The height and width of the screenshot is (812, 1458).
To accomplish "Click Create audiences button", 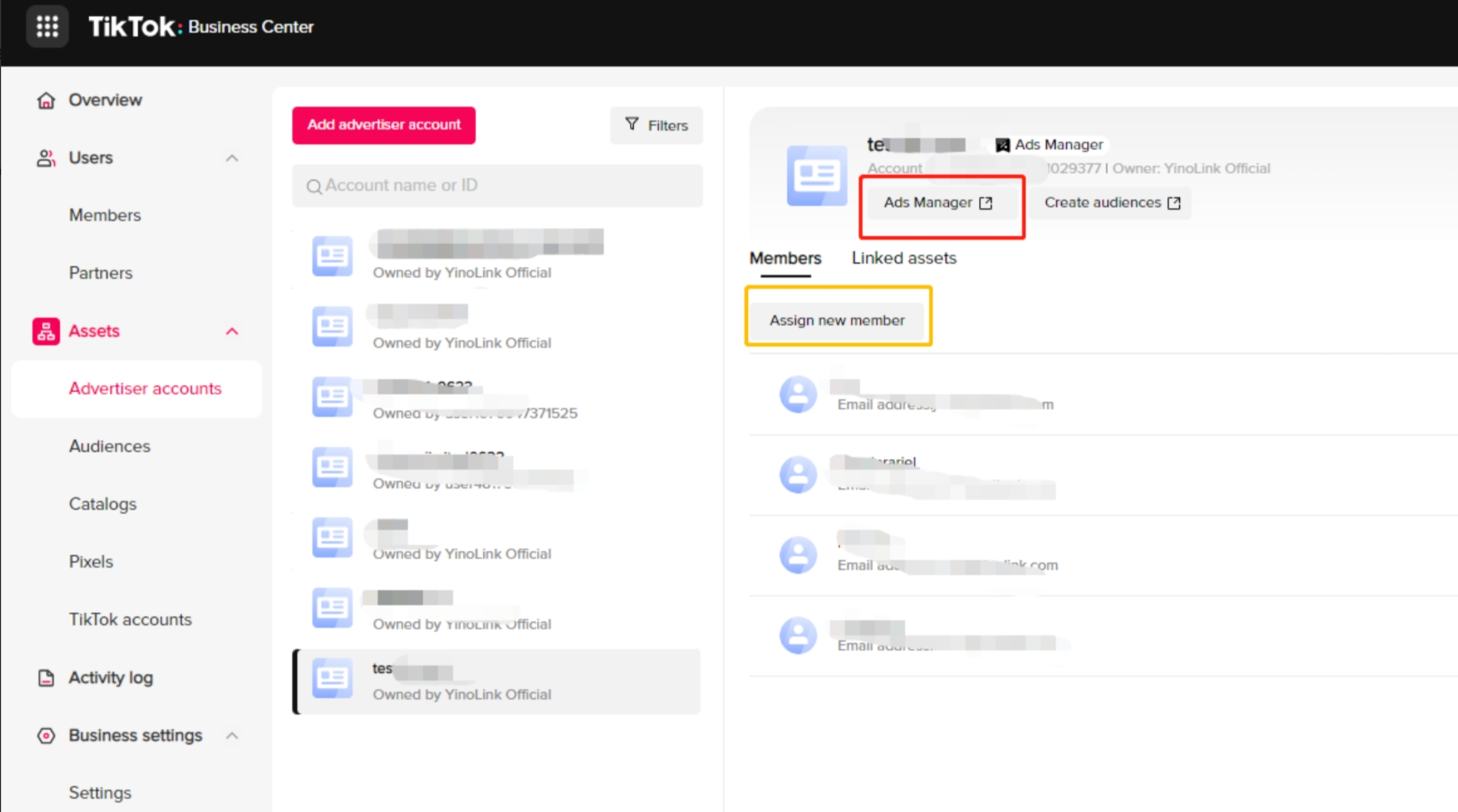I will click(1112, 203).
